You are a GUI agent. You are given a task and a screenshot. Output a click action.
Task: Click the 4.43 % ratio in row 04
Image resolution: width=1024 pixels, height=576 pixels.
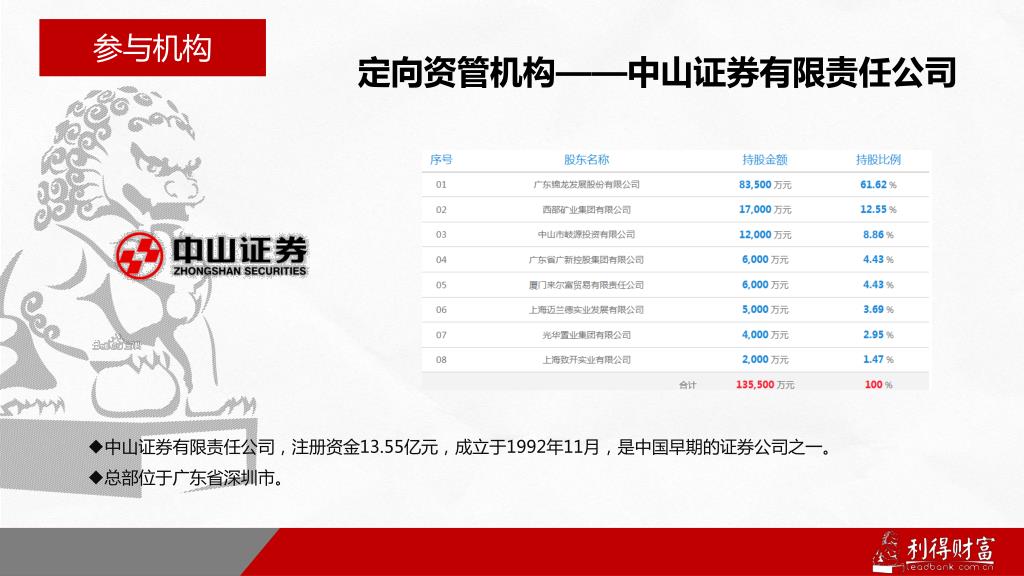[878, 260]
